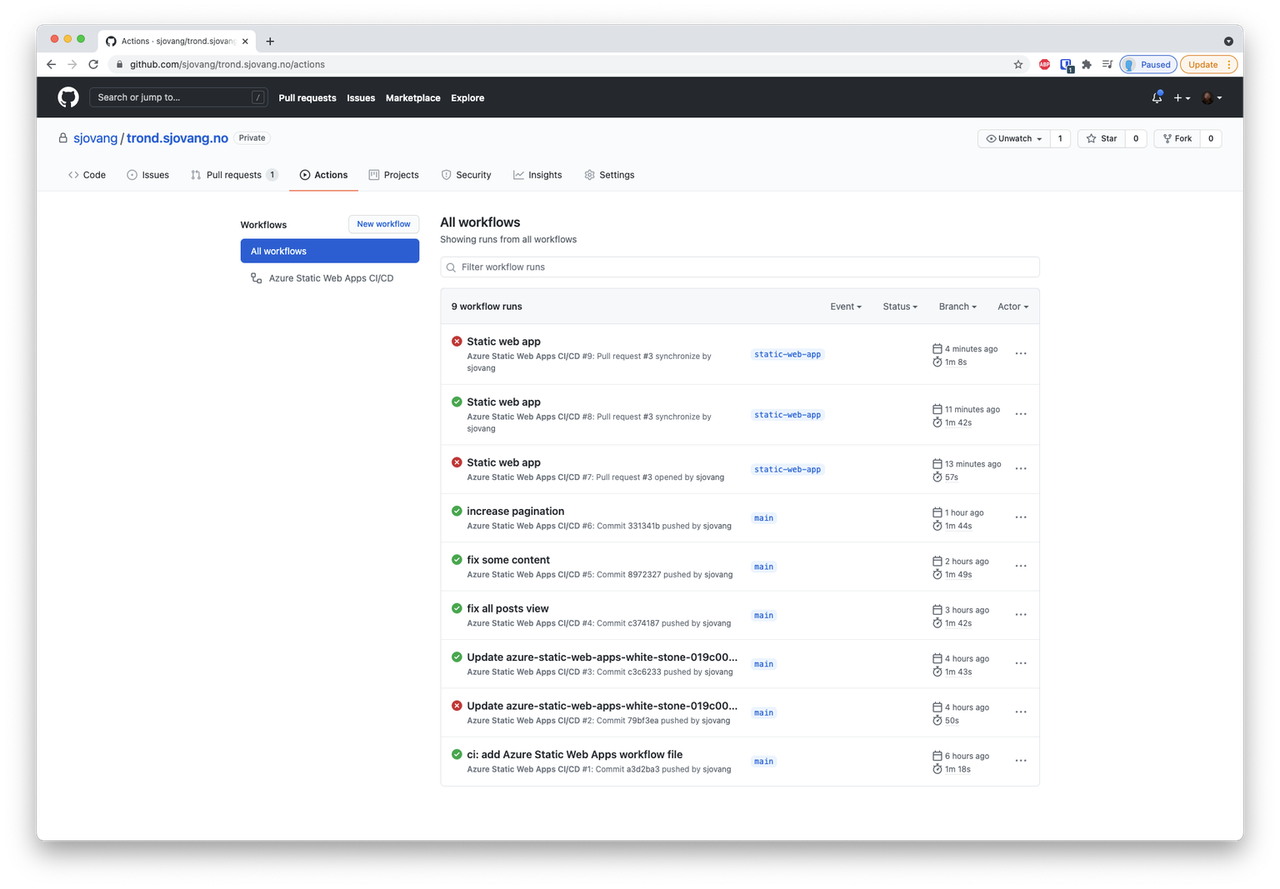Screen dimensions: 1280x889
Task: Toggle the Paused extension indicator in toolbar
Action: (1148, 63)
